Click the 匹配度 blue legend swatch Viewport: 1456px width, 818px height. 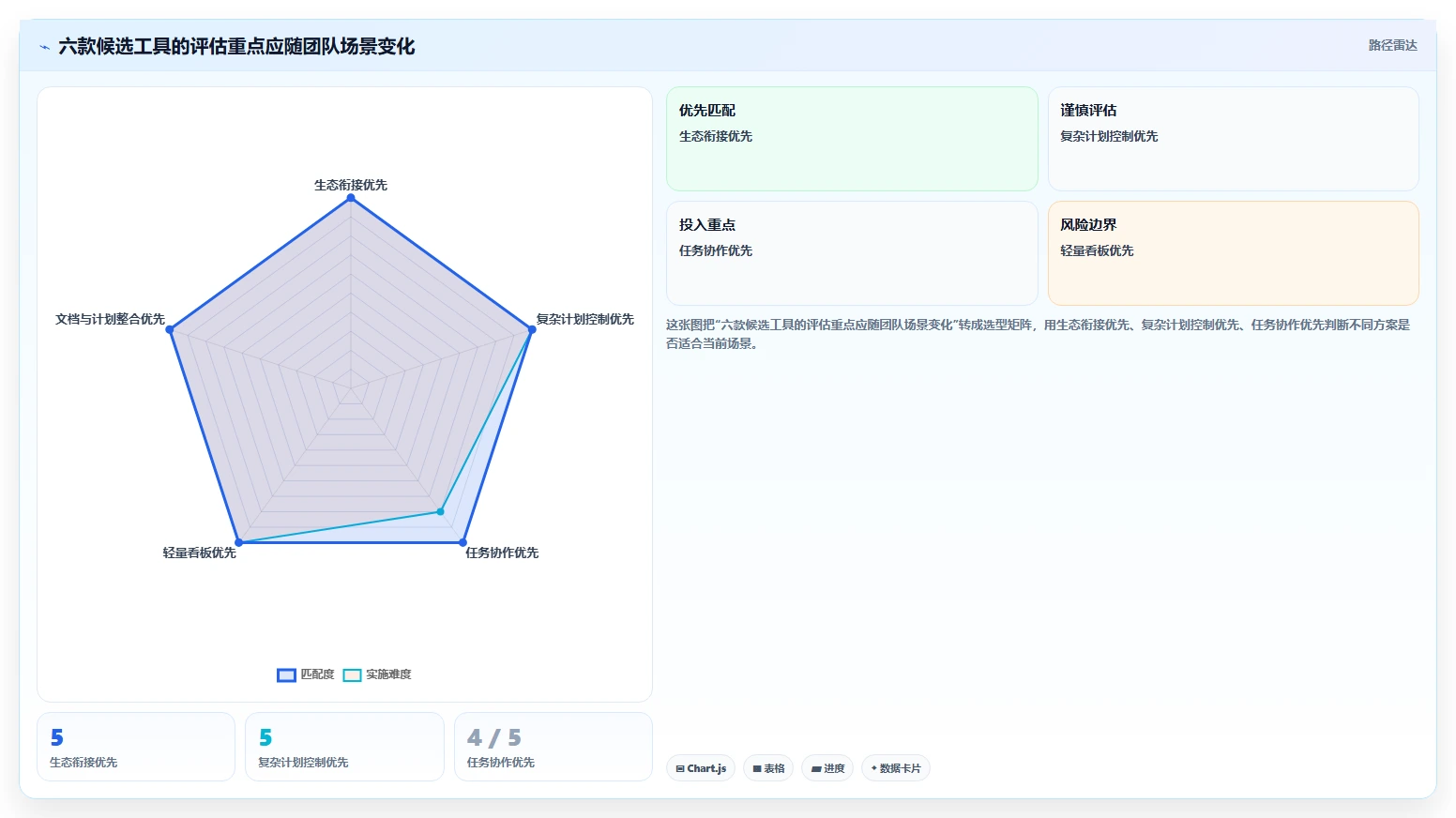click(286, 675)
